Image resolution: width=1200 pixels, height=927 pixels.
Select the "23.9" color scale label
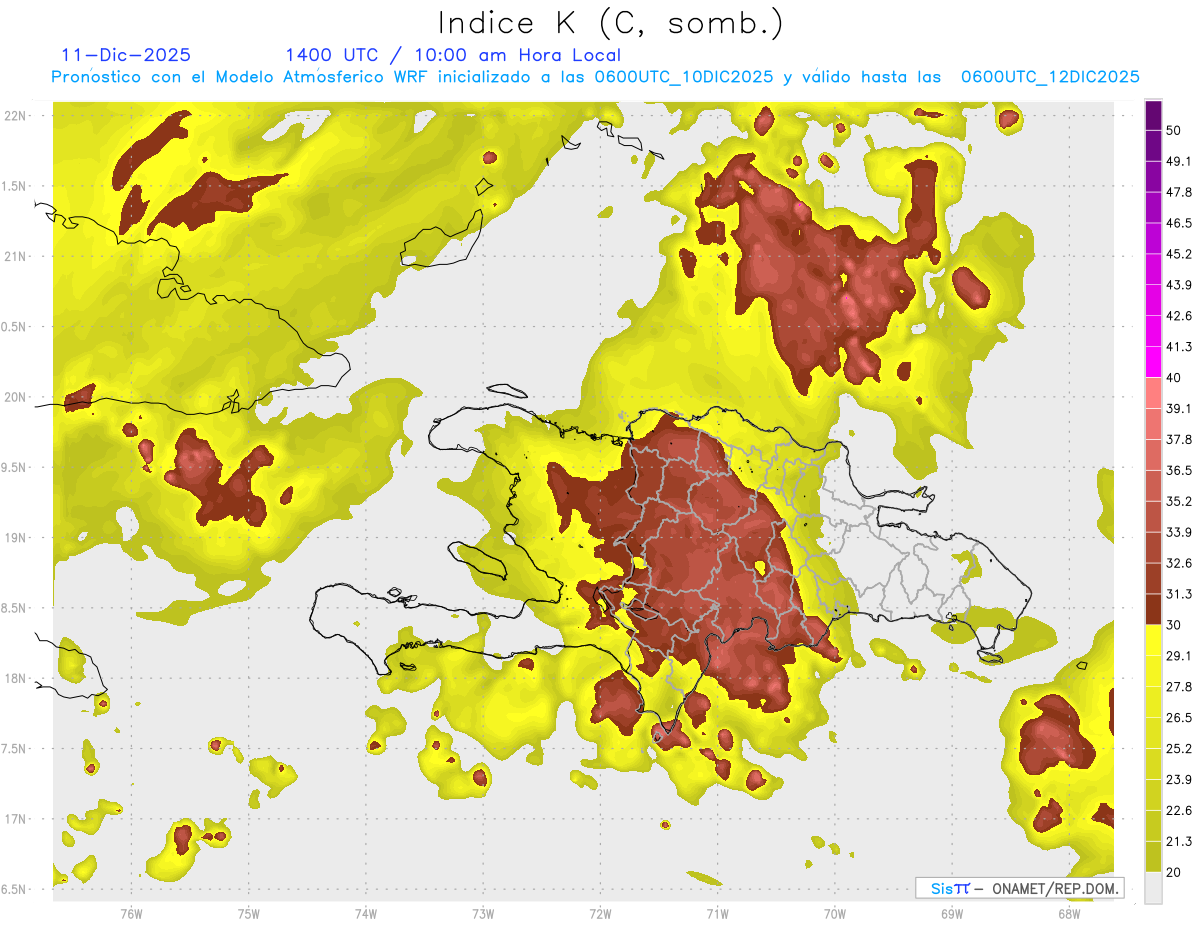(1178, 780)
